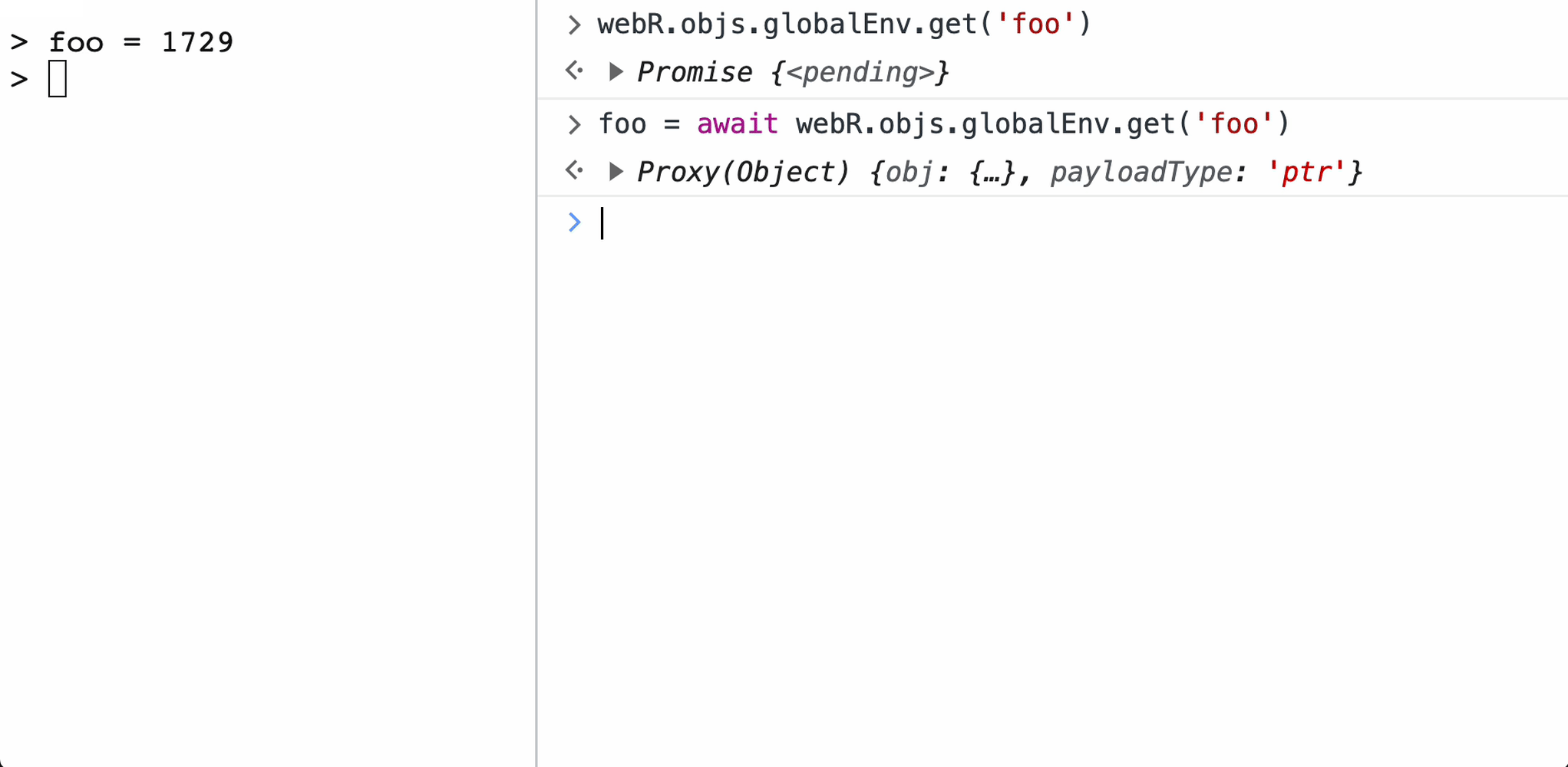This screenshot has width=1568, height=767.
Task: Click the 1729 value in the R terminal
Action: 197,42
